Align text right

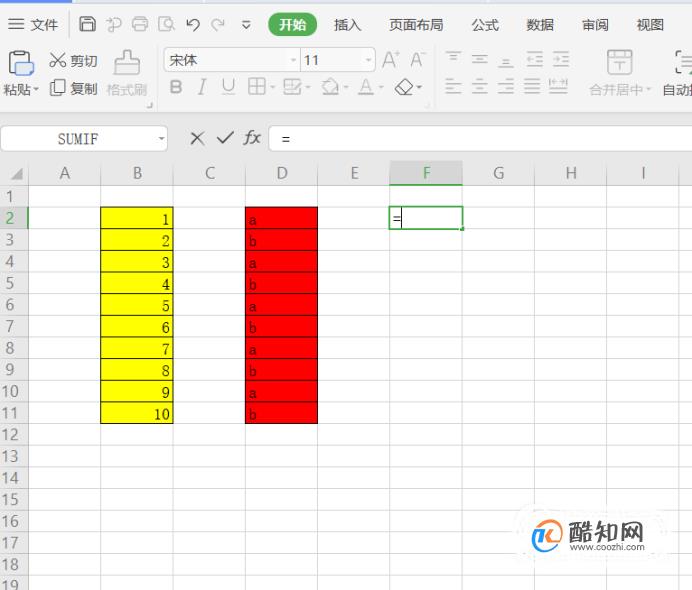click(x=506, y=86)
